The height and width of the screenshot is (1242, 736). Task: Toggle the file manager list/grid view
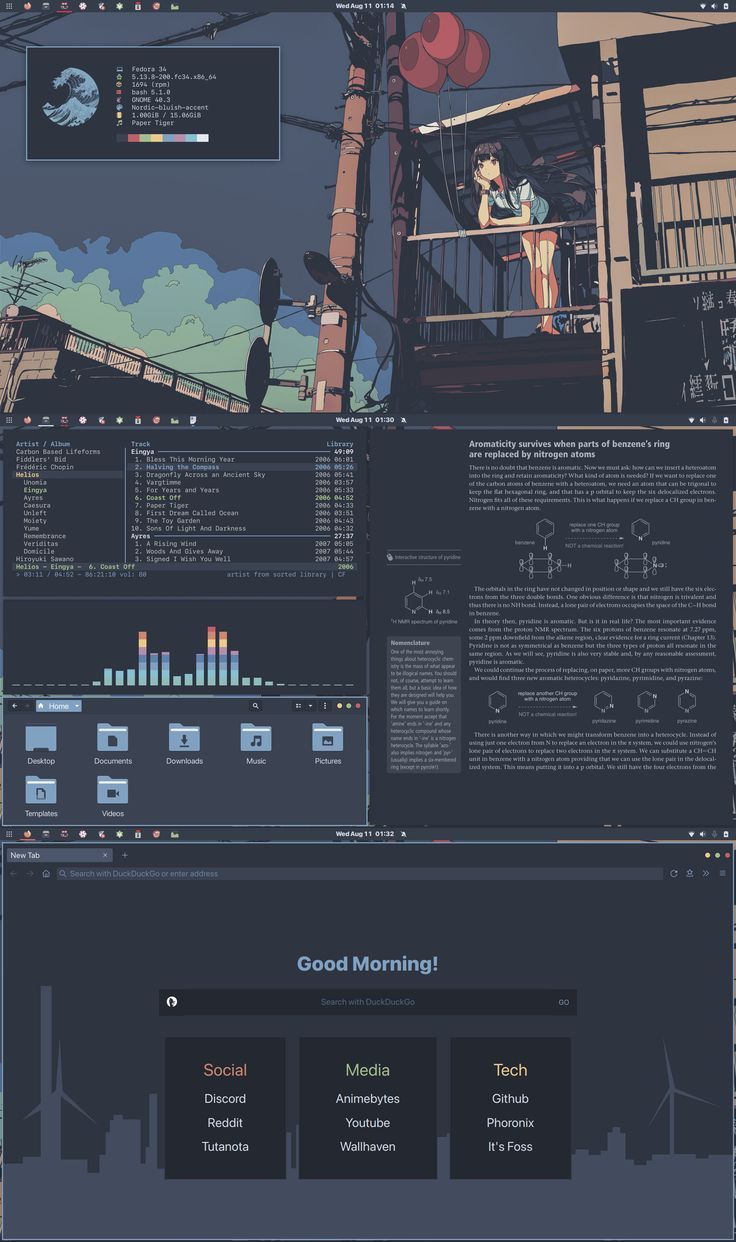(x=298, y=706)
